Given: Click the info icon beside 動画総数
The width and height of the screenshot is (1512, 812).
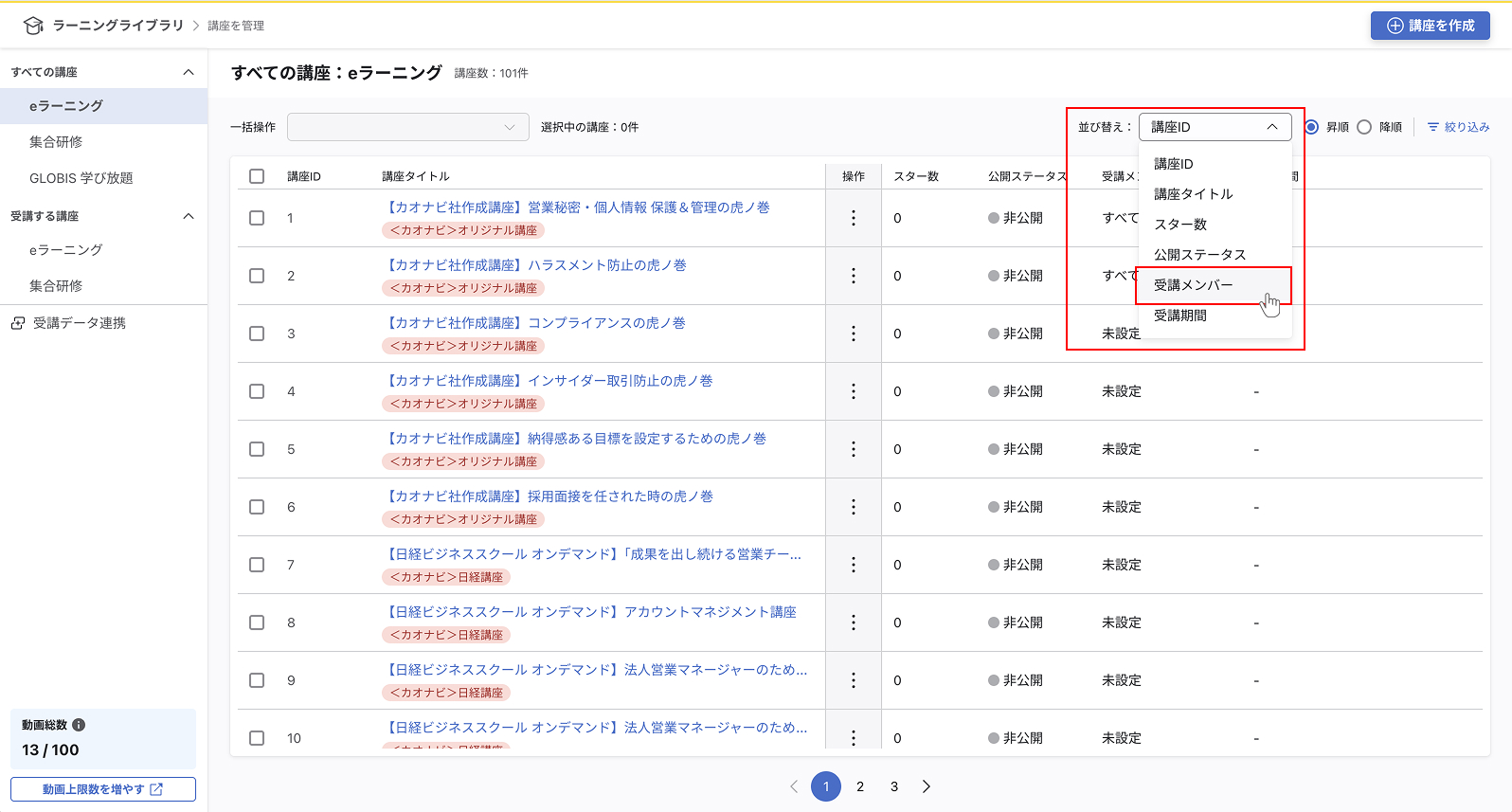Looking at the screenshot, I should coord(79,725).
